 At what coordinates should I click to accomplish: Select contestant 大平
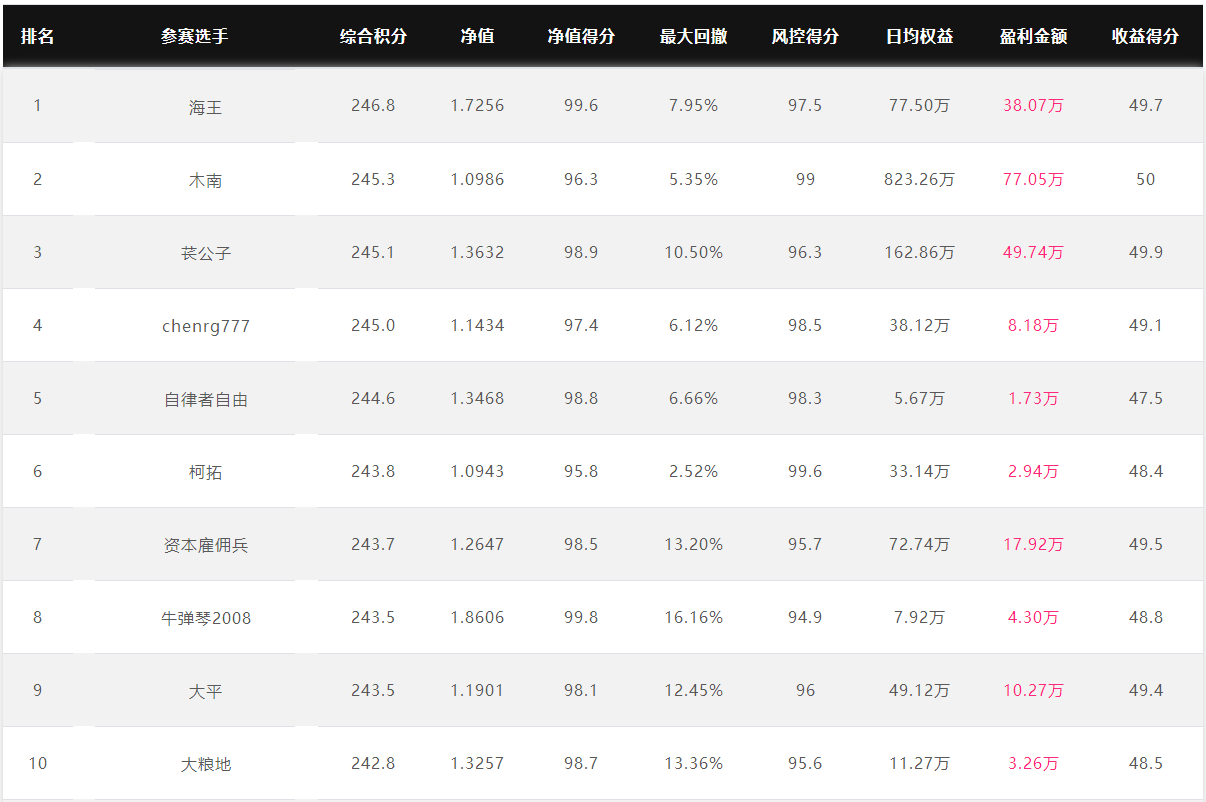click(205, 691)
